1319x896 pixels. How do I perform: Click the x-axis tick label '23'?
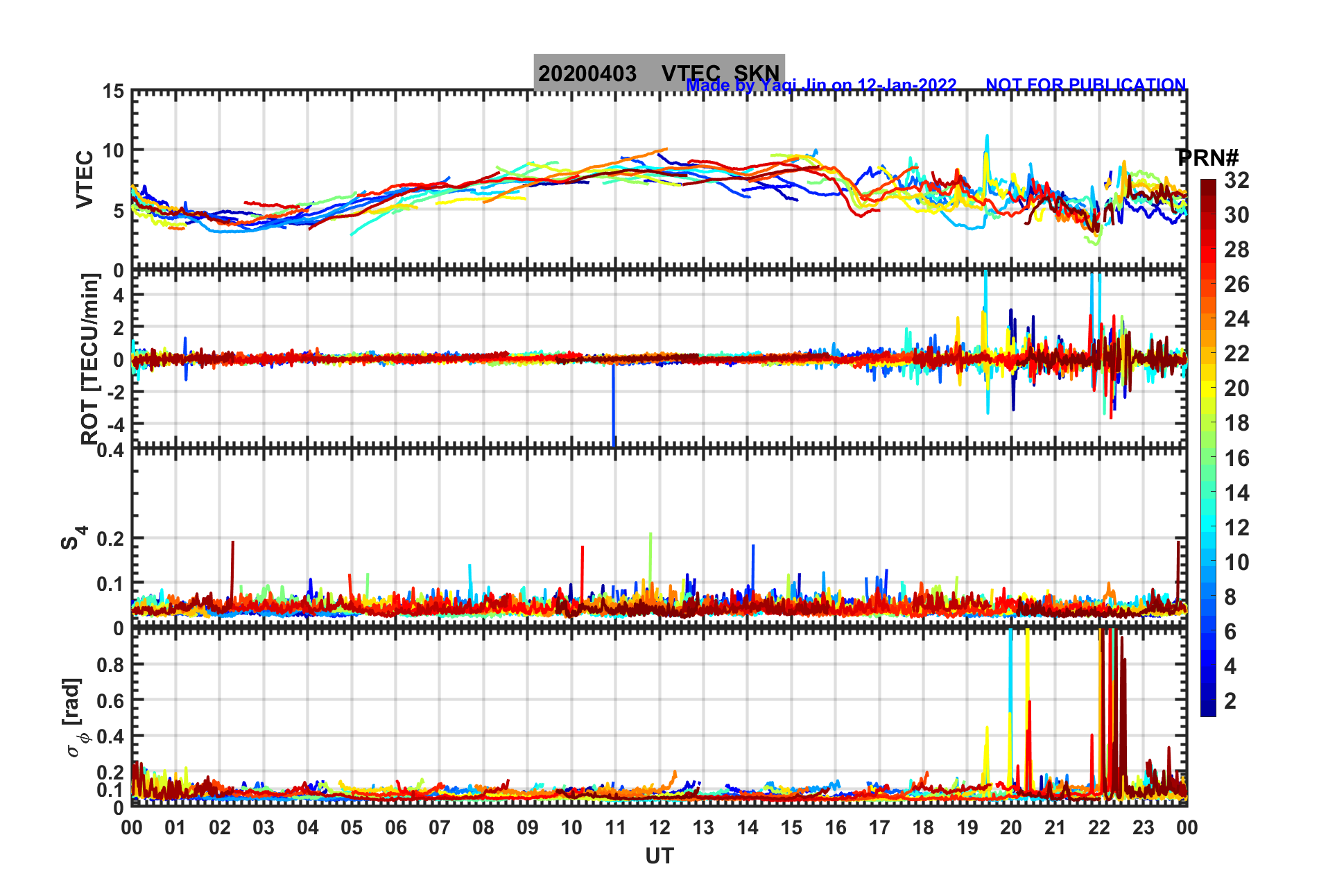pyautogui.click(x=1144, y=827)
